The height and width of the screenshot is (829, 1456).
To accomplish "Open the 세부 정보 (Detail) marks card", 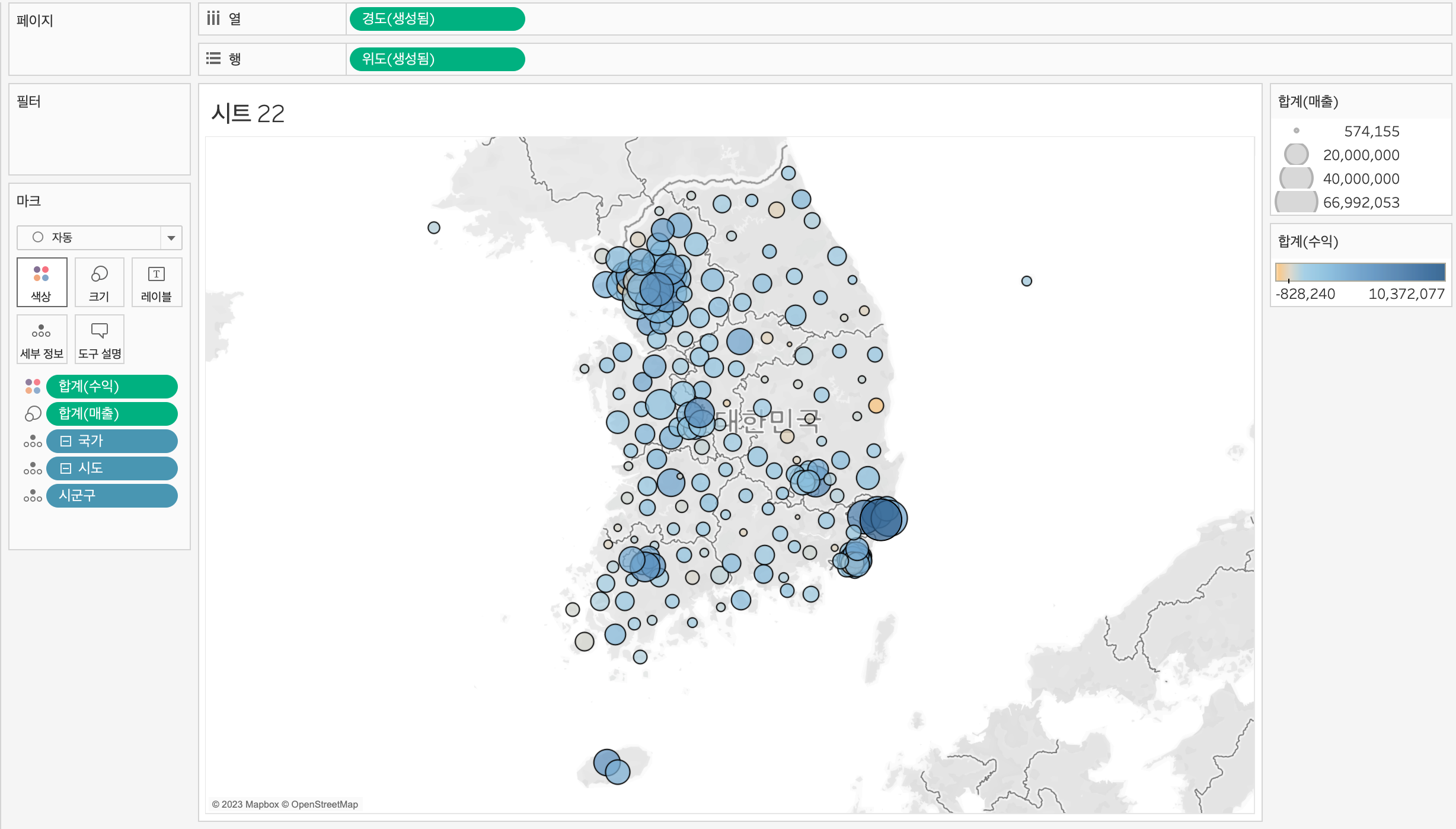I will (x=41, y=339).
